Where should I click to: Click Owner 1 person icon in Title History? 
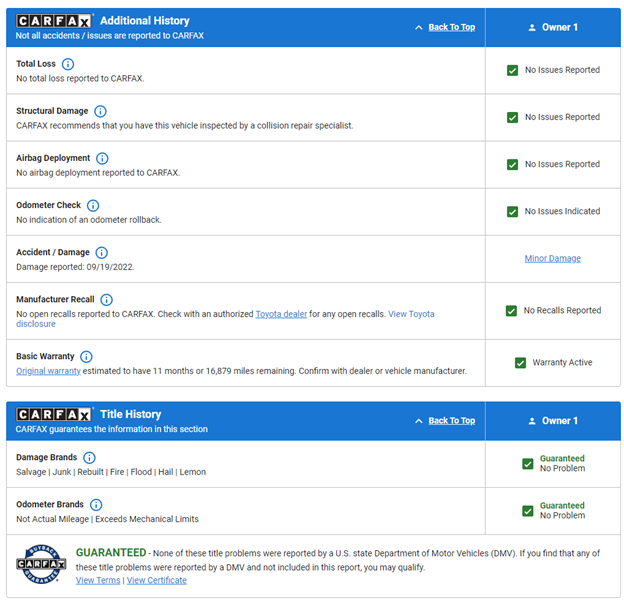532,421
